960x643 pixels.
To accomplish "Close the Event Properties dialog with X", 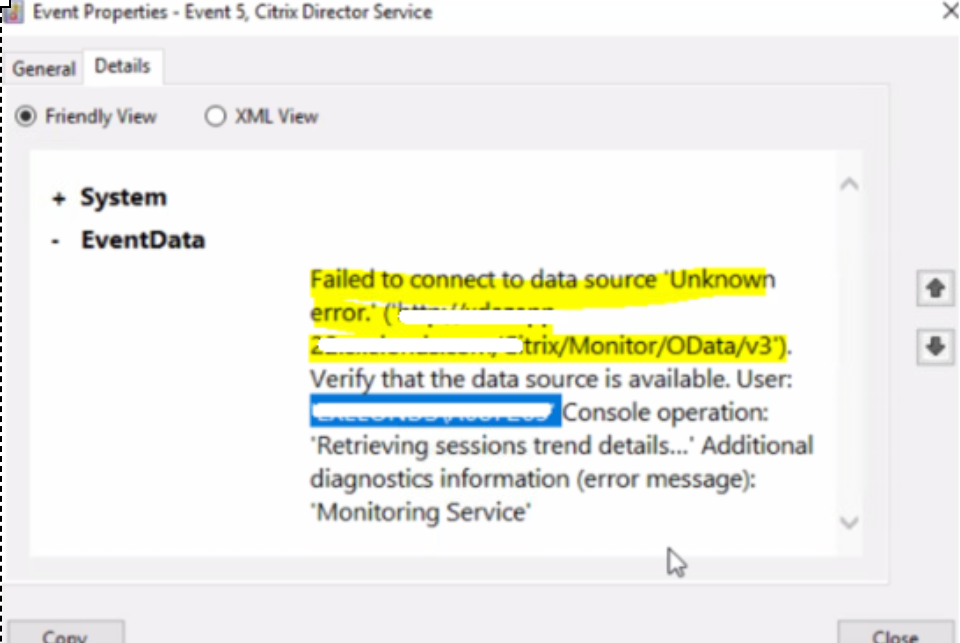I will pyautogui.click(x=950, y=10).
